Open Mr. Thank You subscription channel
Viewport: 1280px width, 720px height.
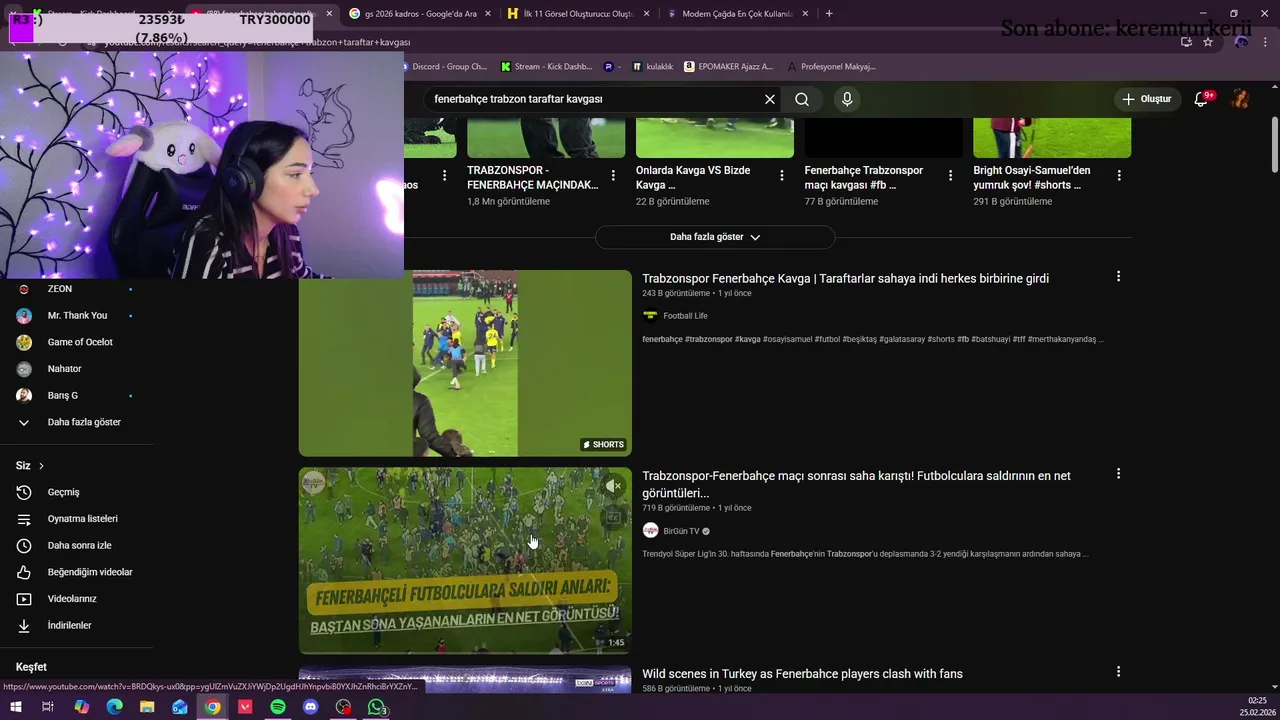pos(76,315)
